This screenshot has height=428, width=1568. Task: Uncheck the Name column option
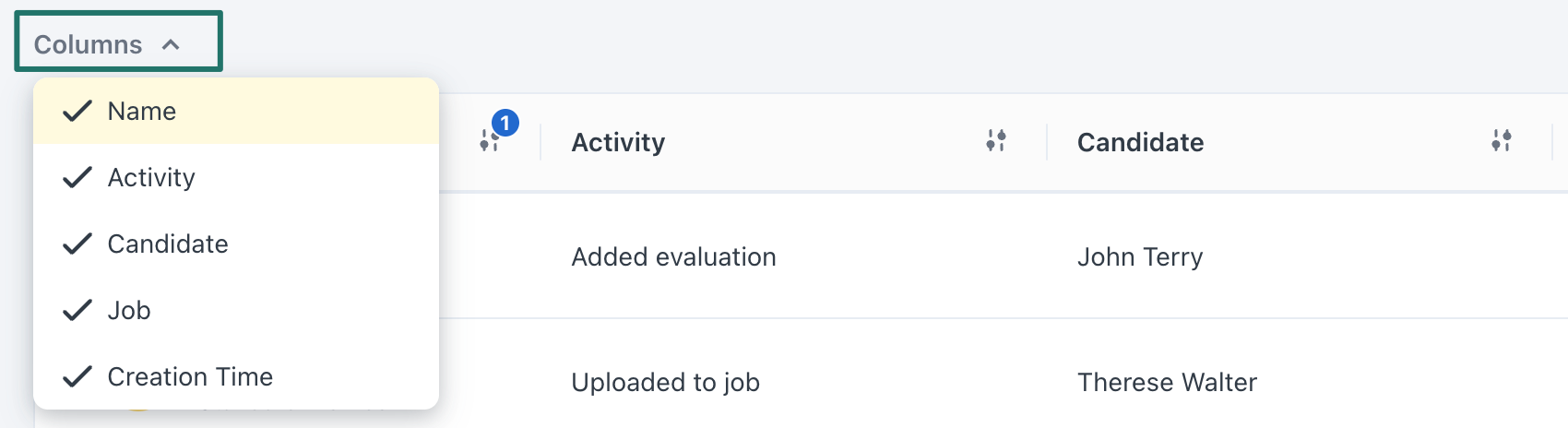point(236,111)
